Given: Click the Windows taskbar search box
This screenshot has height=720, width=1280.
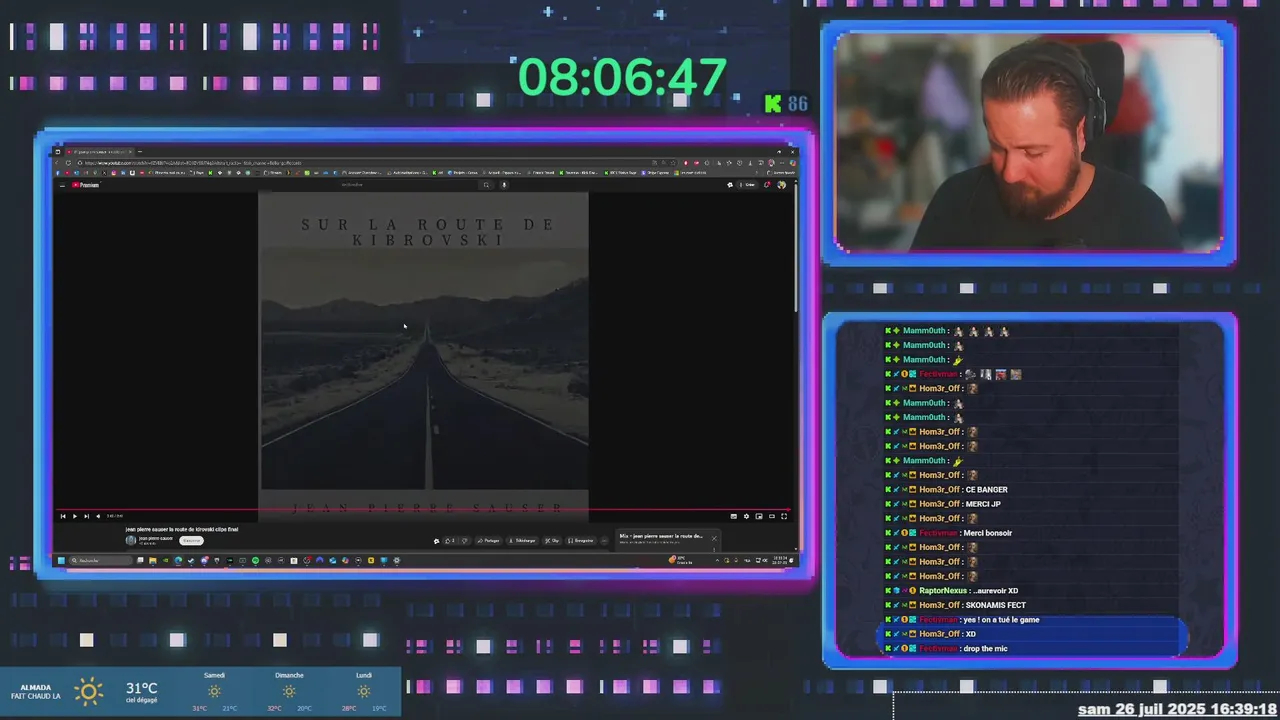Looking at the screenshot, I should coord(100,560).
